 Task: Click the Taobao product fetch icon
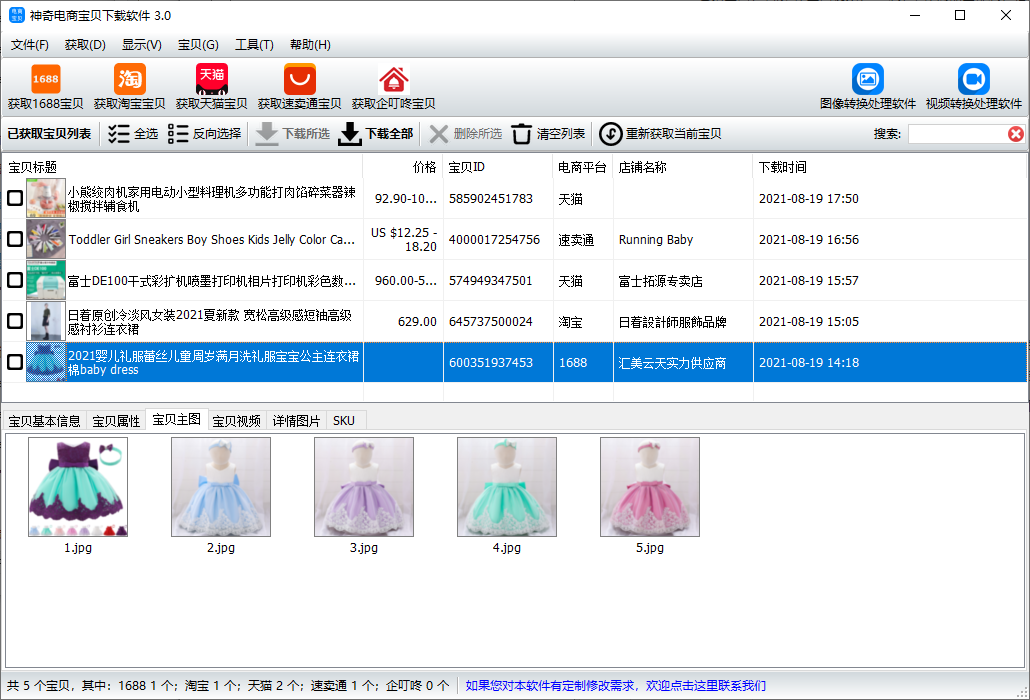[x=129, y=79]
